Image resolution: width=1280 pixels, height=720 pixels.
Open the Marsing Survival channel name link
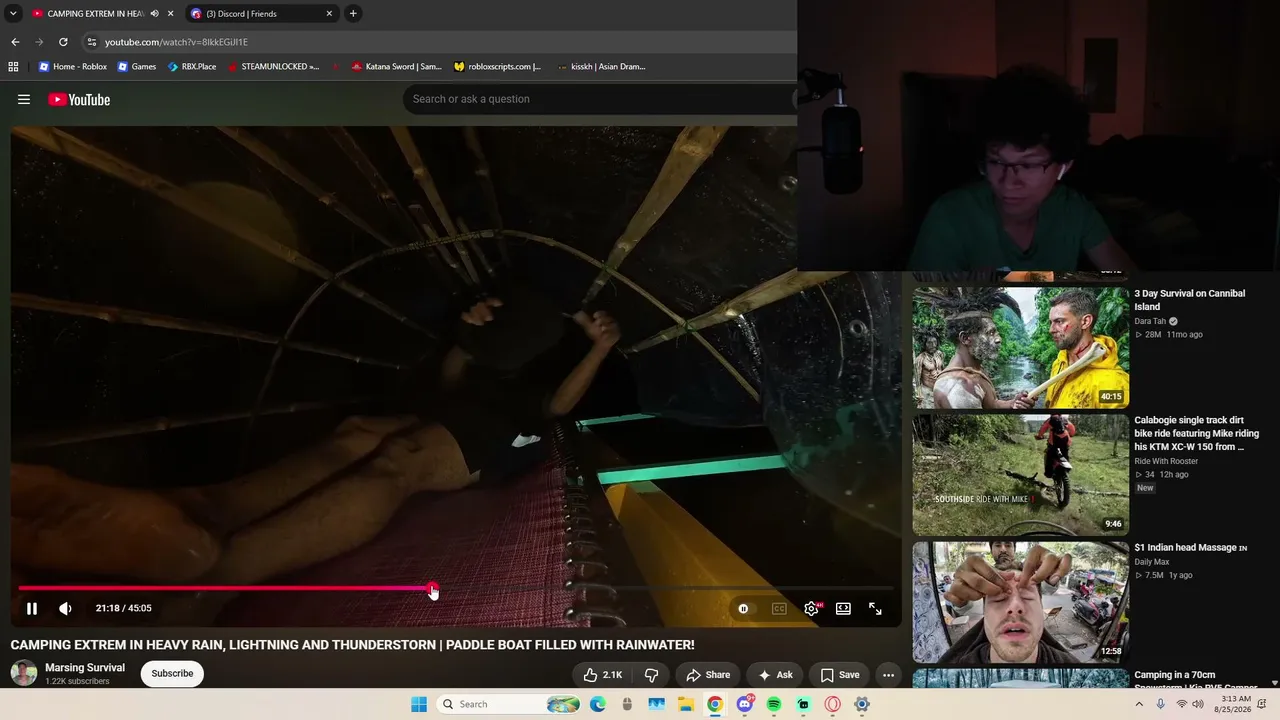pos(85,667)
